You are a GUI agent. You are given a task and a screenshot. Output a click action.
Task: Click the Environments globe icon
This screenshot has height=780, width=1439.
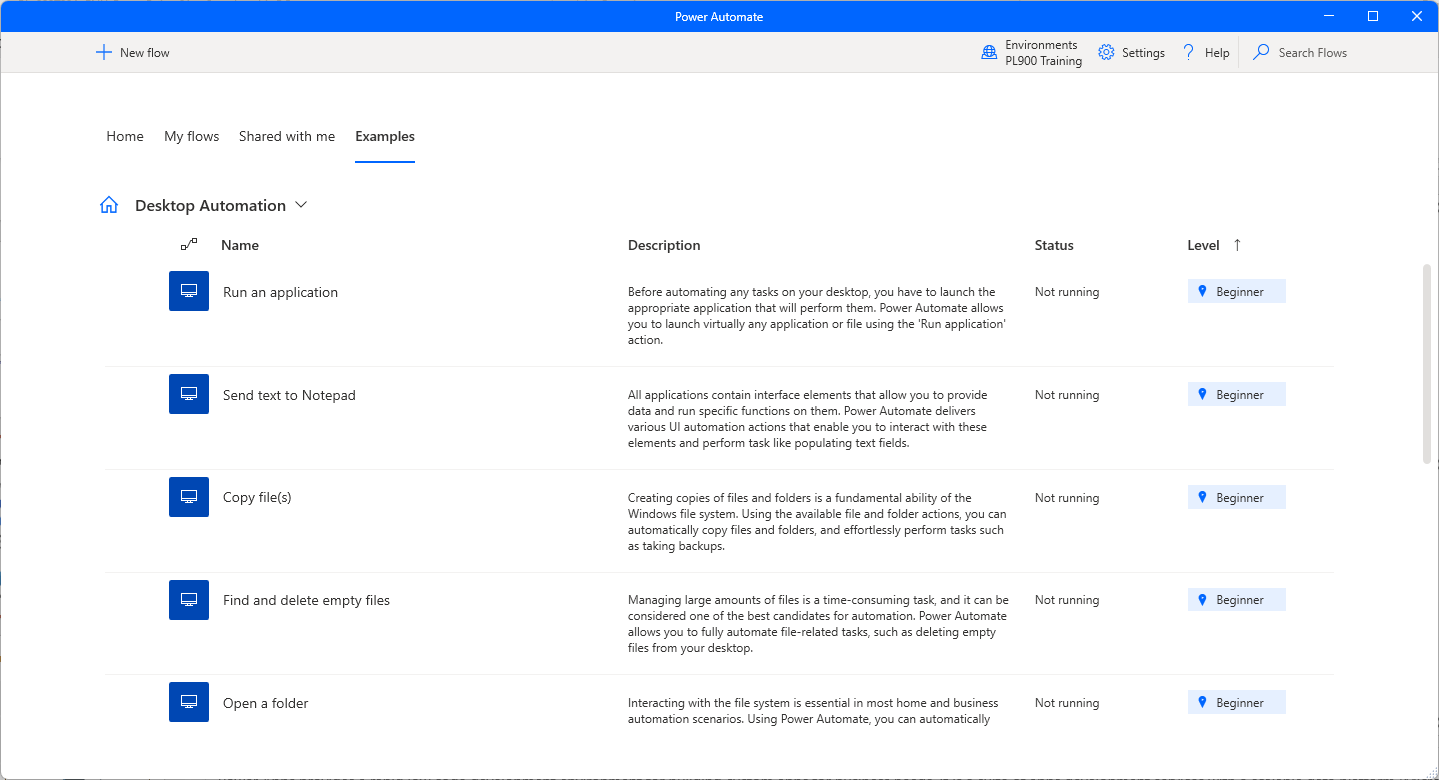coord(989,53)
